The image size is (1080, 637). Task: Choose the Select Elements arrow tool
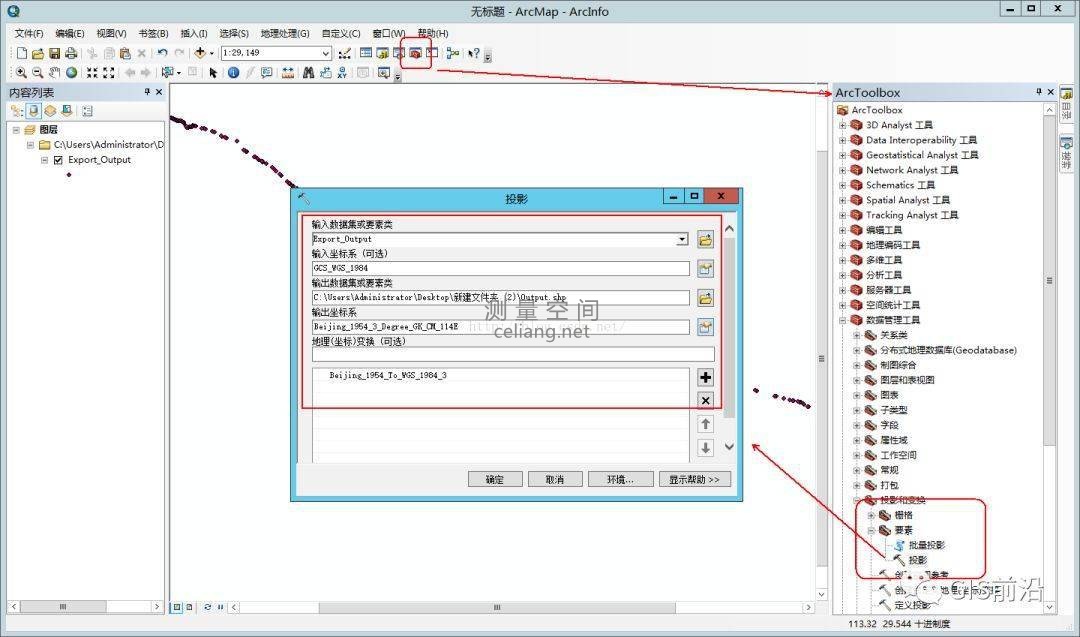213,72
